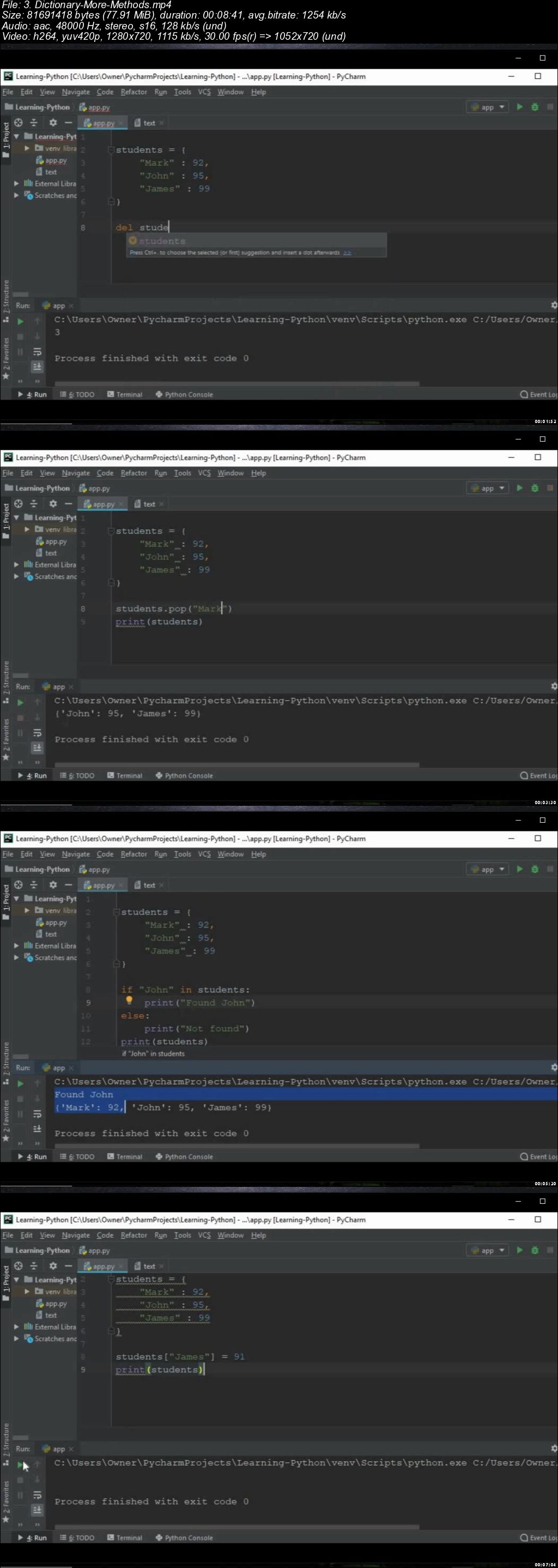Open Project panel gear settings in "del stude" frame
Screen dimensions: 558x1568
[x=53, y=122]
